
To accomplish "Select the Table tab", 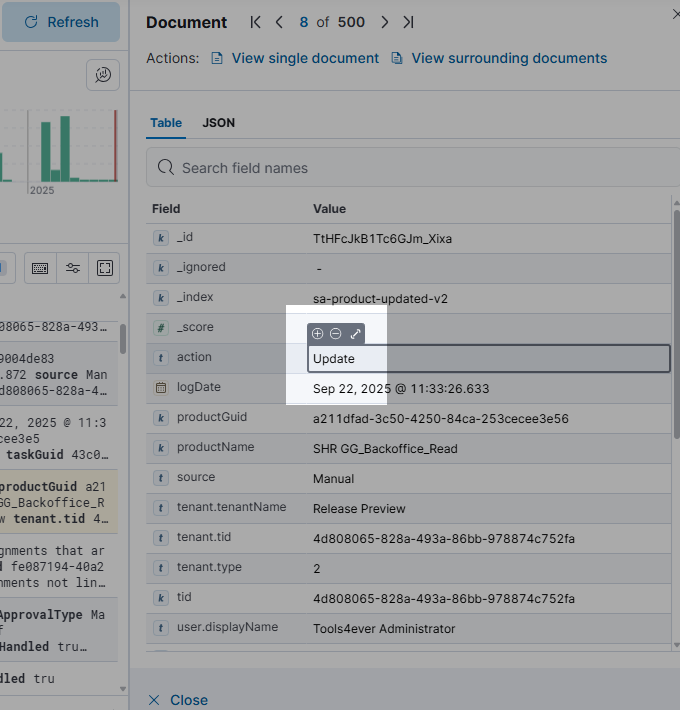I will pos(166,123).
